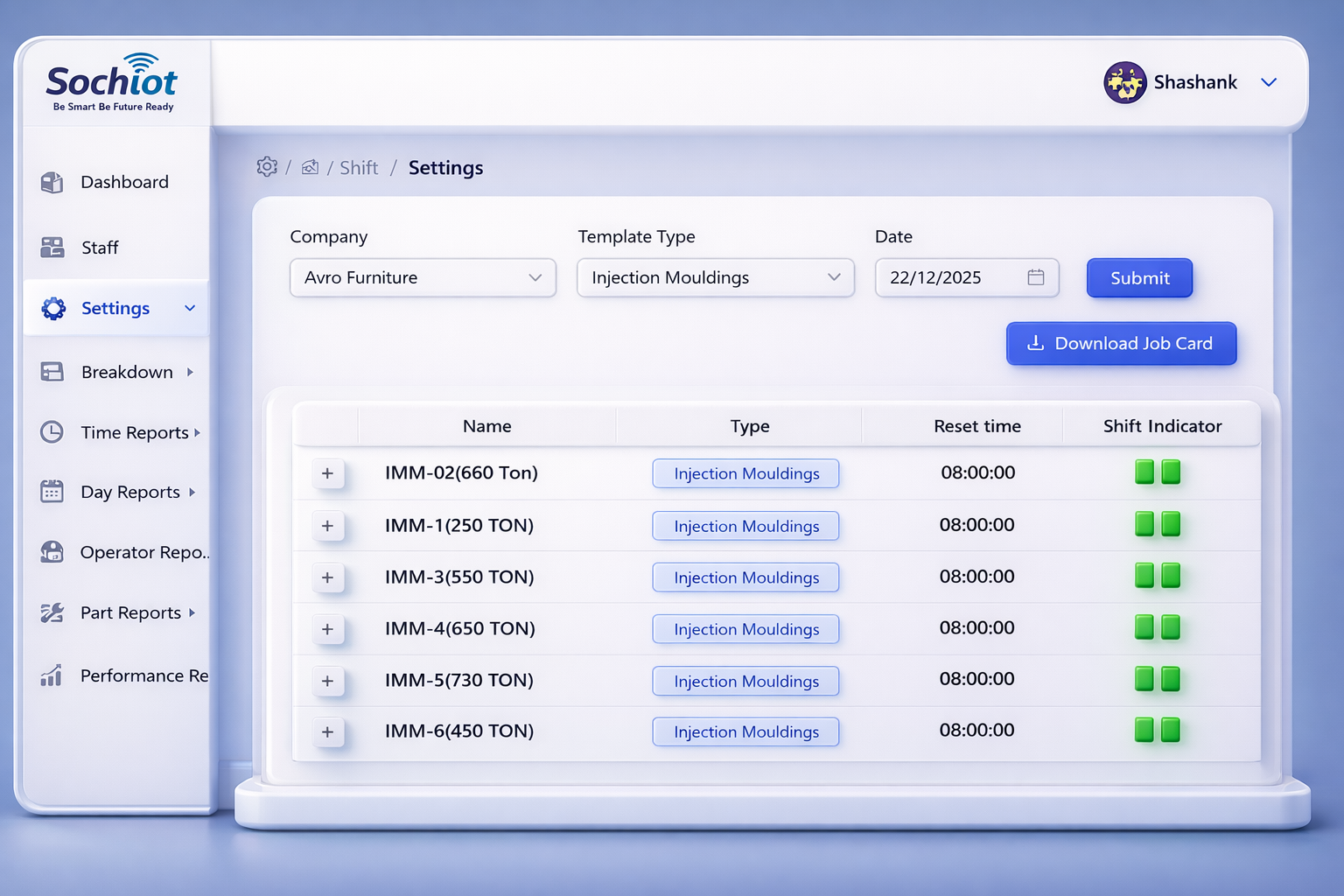Select the Day Reports calendar icon
Image resolution: width=1344 pixels, height=896 pixels.
pyautogui.click(x=52, y=492)
